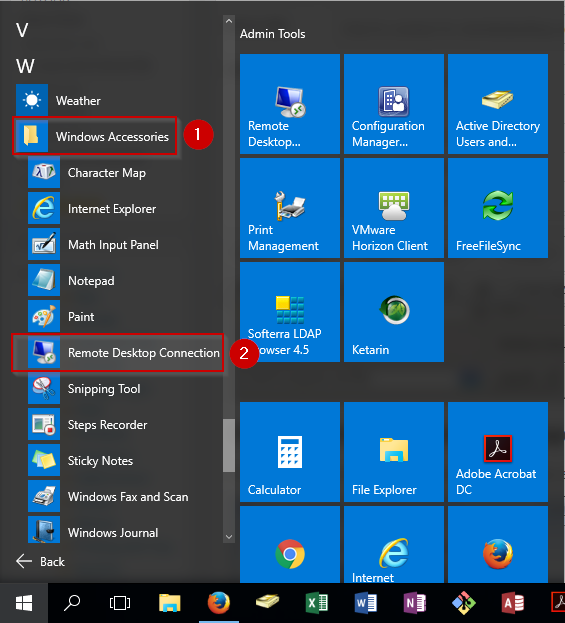Open the FreeFileSync tile

498,208
